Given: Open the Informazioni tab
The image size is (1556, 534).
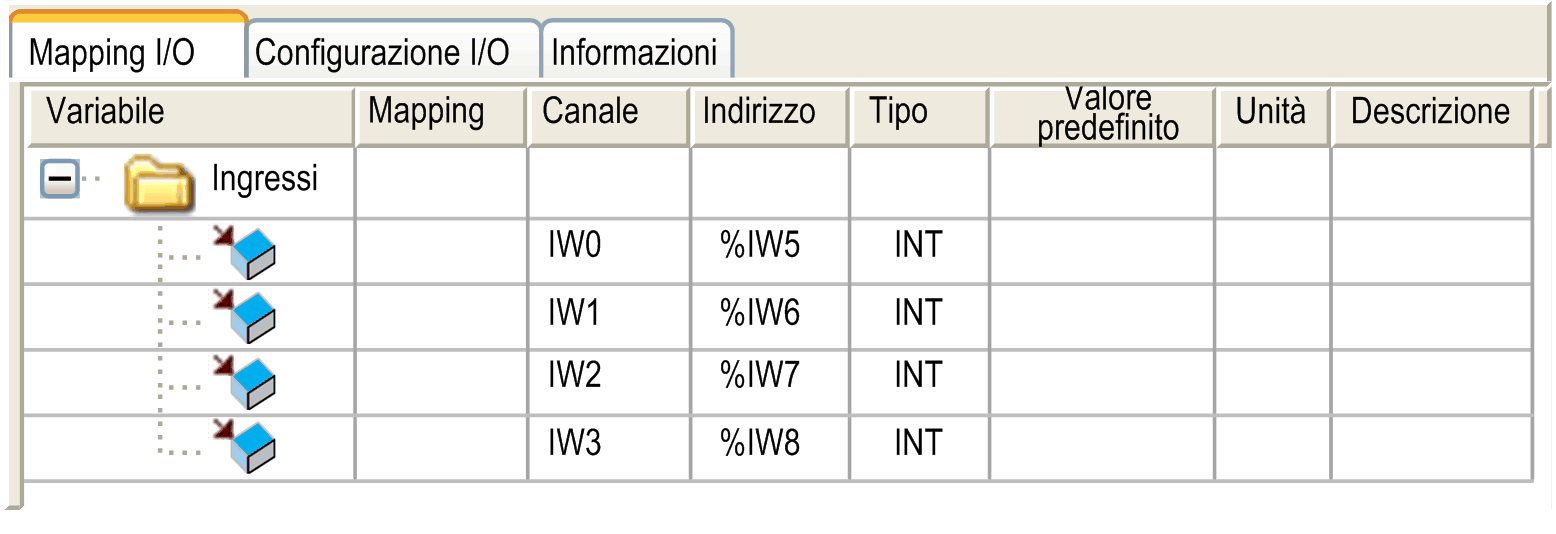Looking at the screenshot, I should [x=634, y=53].
